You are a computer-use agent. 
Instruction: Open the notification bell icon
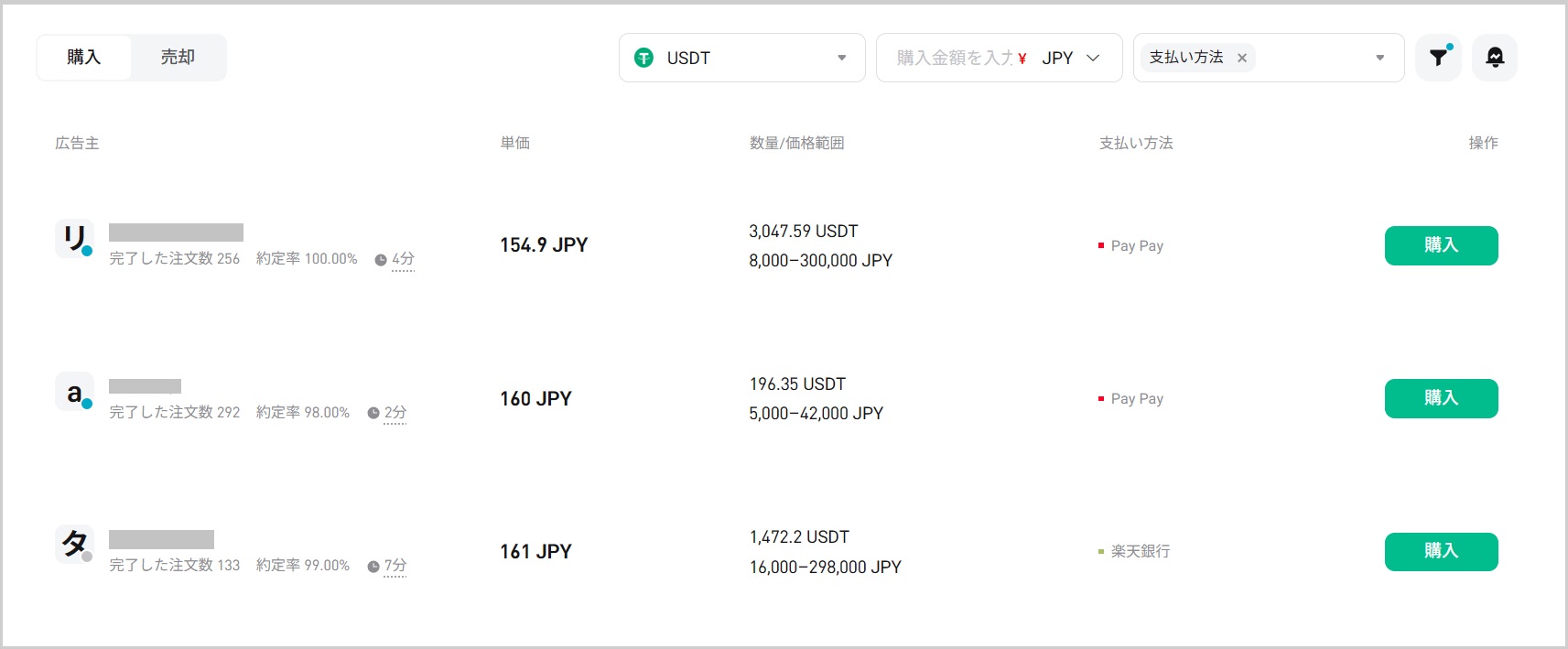click(x=1494, y=58)
